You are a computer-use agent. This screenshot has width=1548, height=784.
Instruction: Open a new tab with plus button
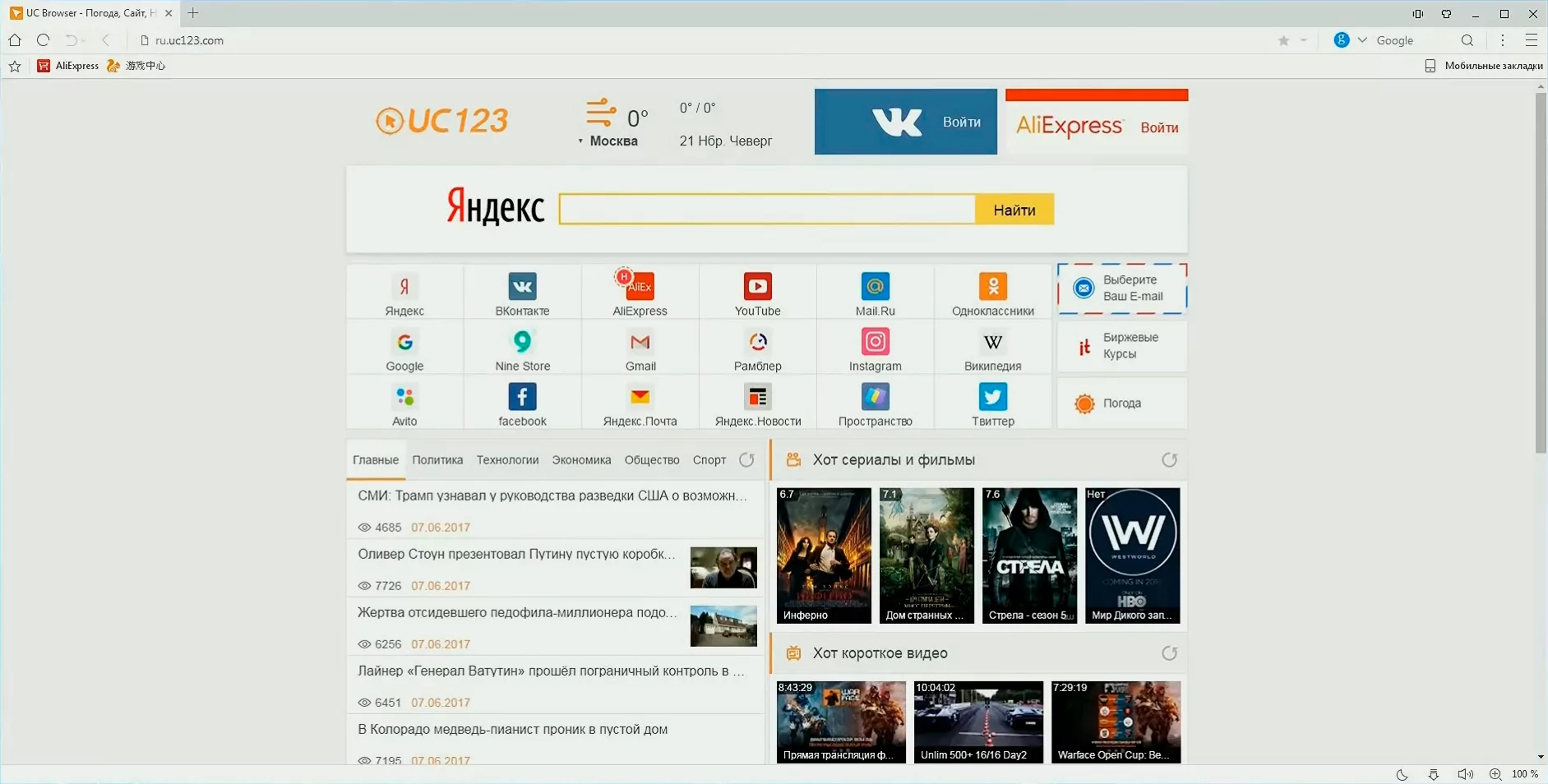tap(193, 13)
